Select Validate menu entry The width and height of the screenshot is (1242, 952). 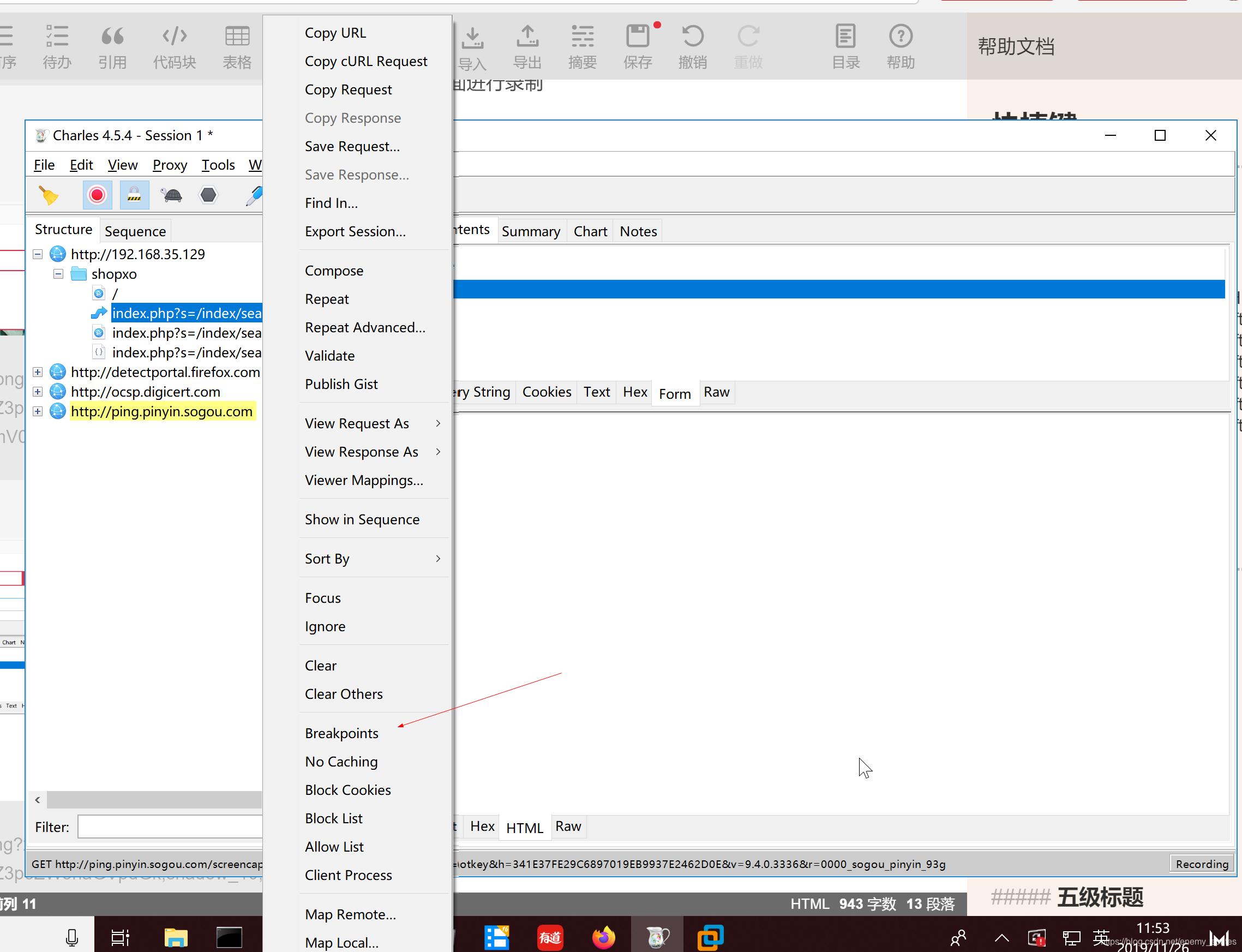330,356
